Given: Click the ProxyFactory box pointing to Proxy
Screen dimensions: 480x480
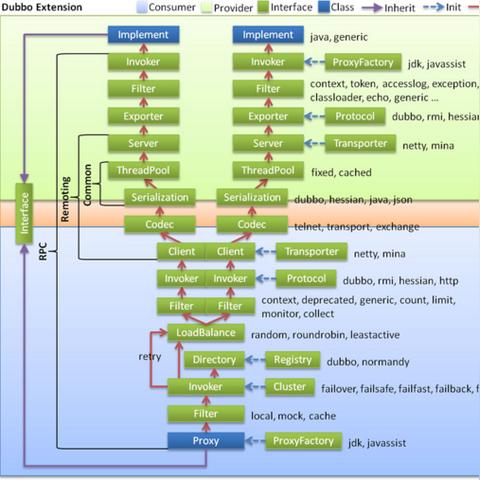Looking at the screenshot, I should (303, 441).
